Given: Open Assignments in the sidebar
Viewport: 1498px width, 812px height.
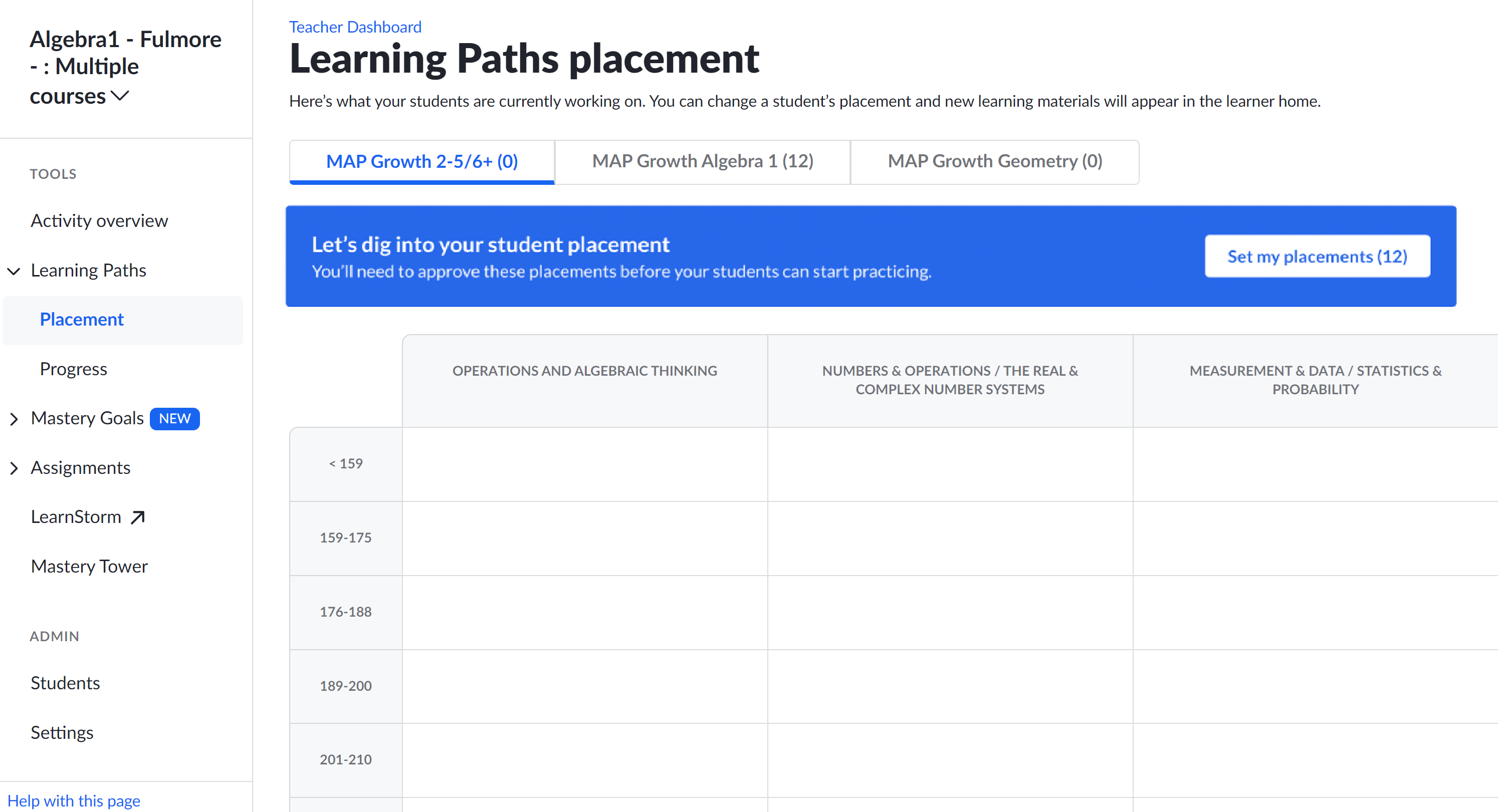Looking at the screenshot, I should [80, 468].
